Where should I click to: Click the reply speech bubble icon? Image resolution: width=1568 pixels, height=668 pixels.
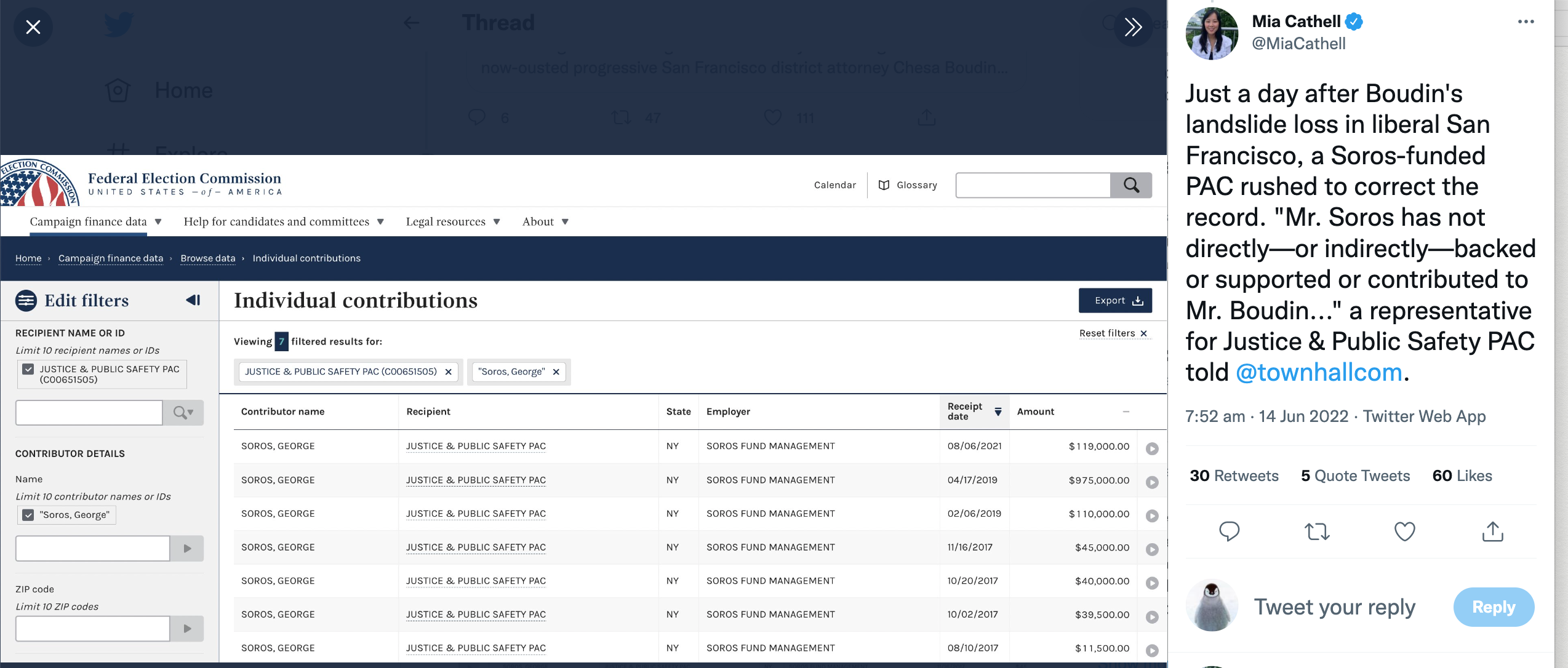1229,531
